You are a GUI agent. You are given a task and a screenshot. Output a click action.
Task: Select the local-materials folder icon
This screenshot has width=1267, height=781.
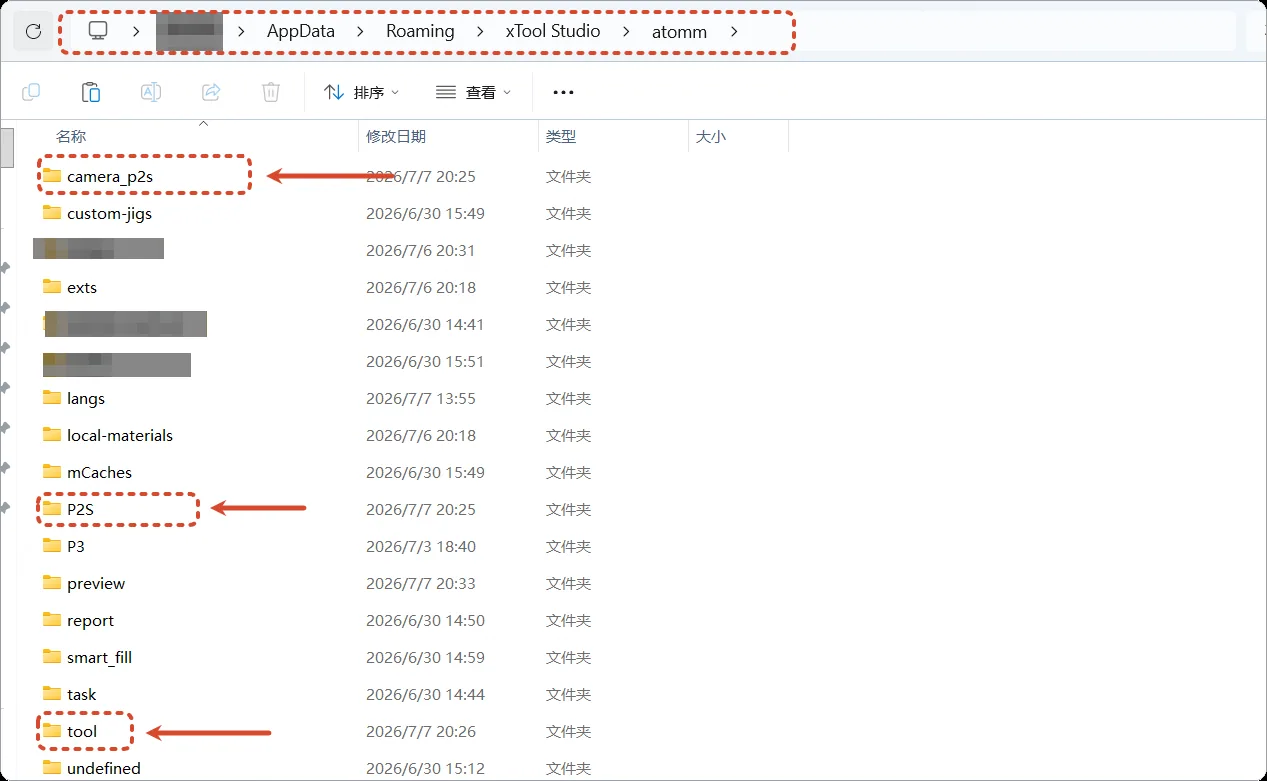(52, 435)
